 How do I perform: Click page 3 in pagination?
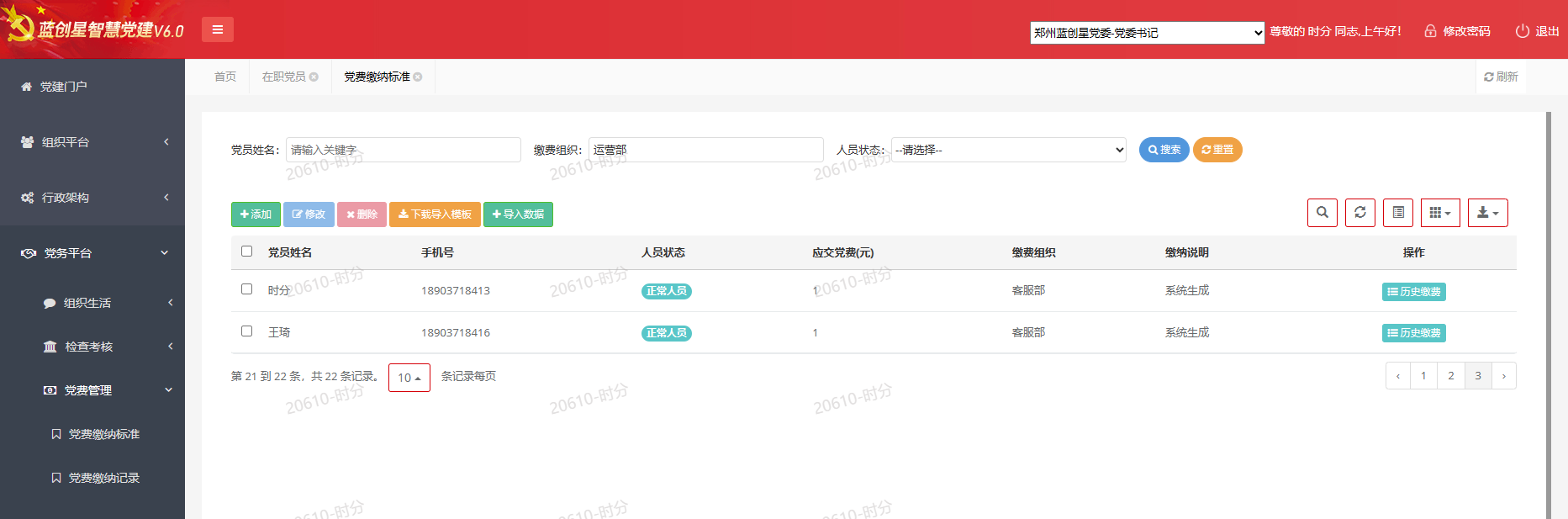tap(1478, 376)
